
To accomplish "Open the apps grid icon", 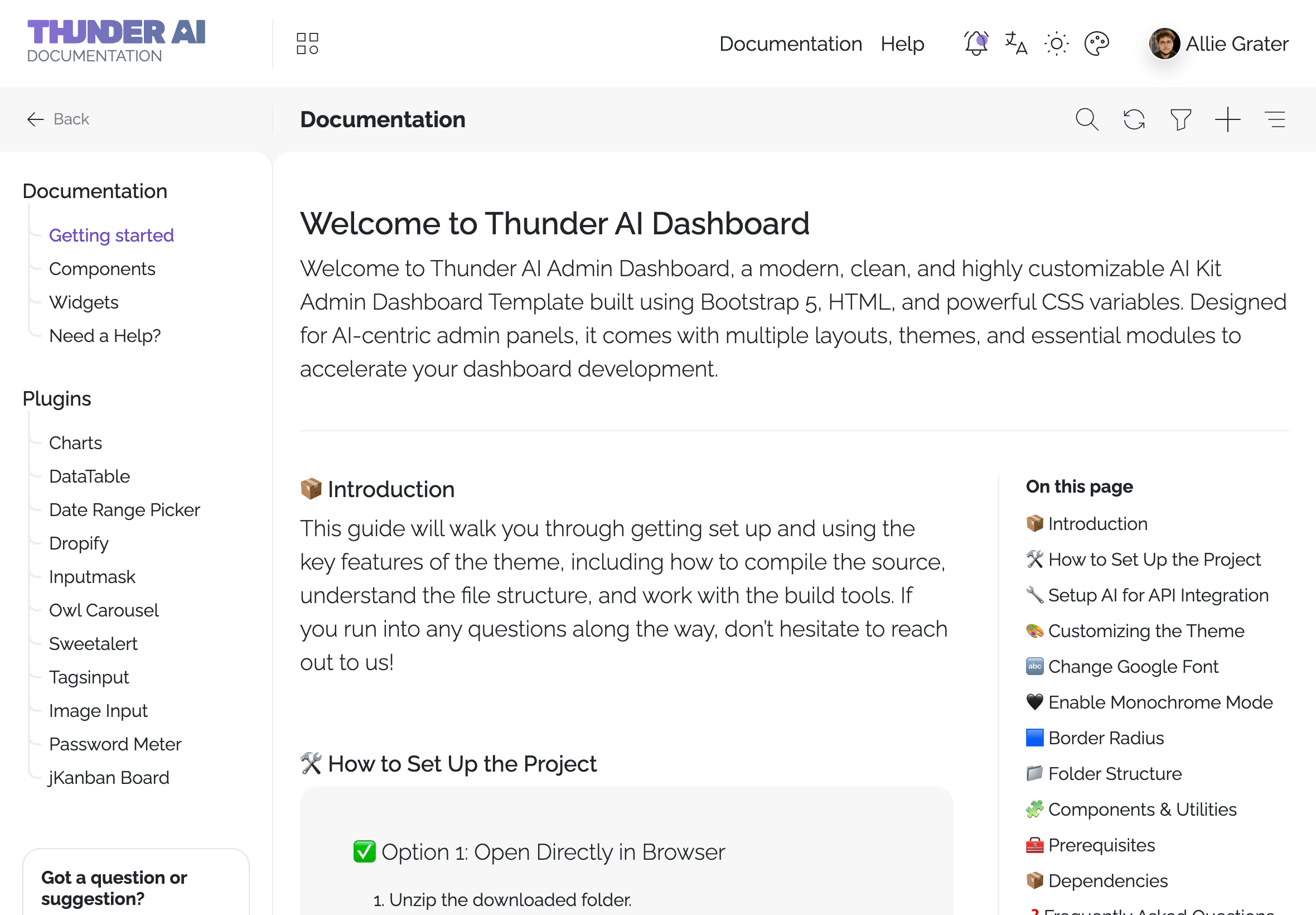I will (307, 44).
